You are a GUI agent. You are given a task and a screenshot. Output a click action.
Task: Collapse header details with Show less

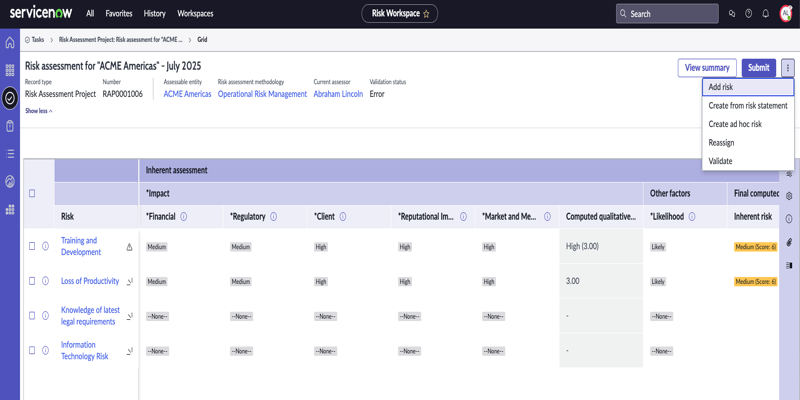pos(39,111)
